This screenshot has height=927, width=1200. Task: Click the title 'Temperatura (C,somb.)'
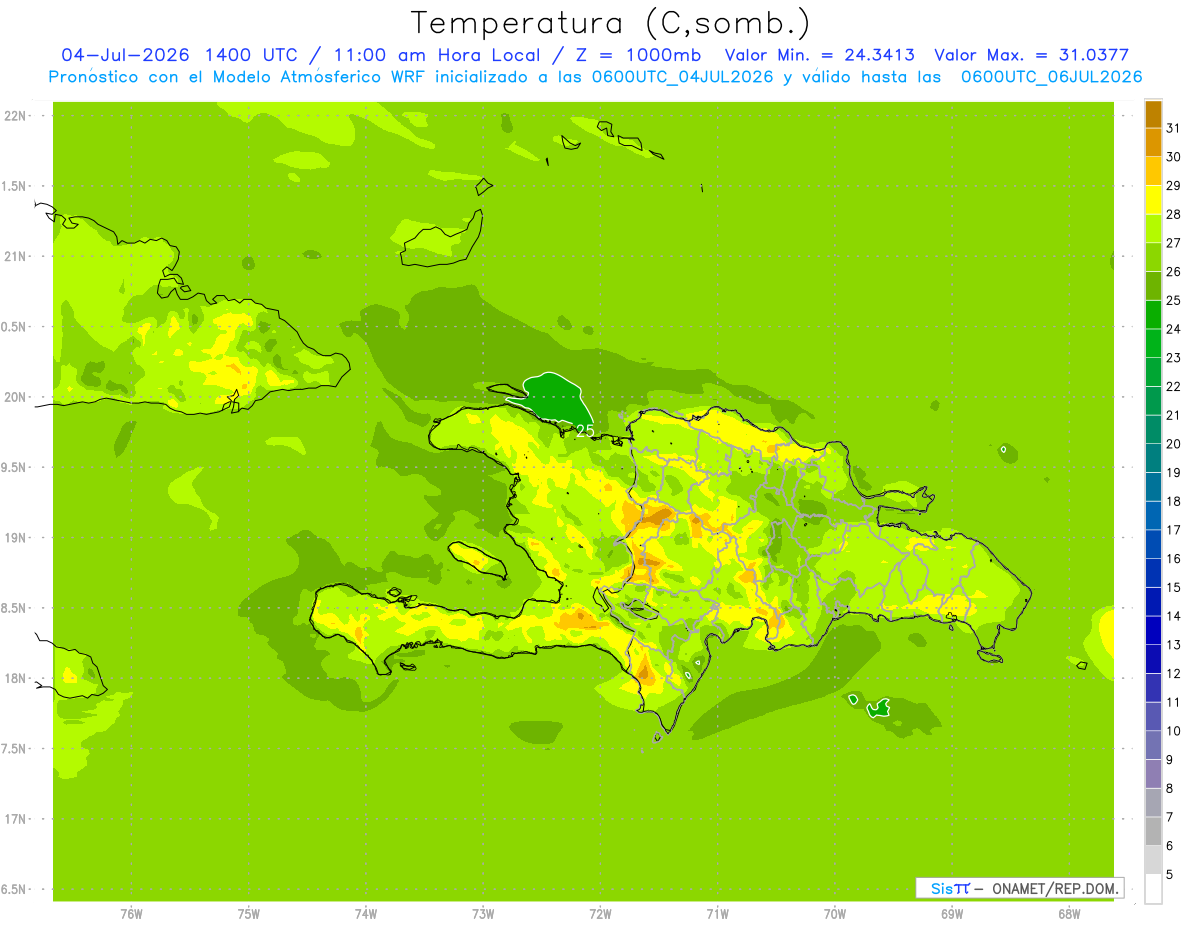pos(610,23)
